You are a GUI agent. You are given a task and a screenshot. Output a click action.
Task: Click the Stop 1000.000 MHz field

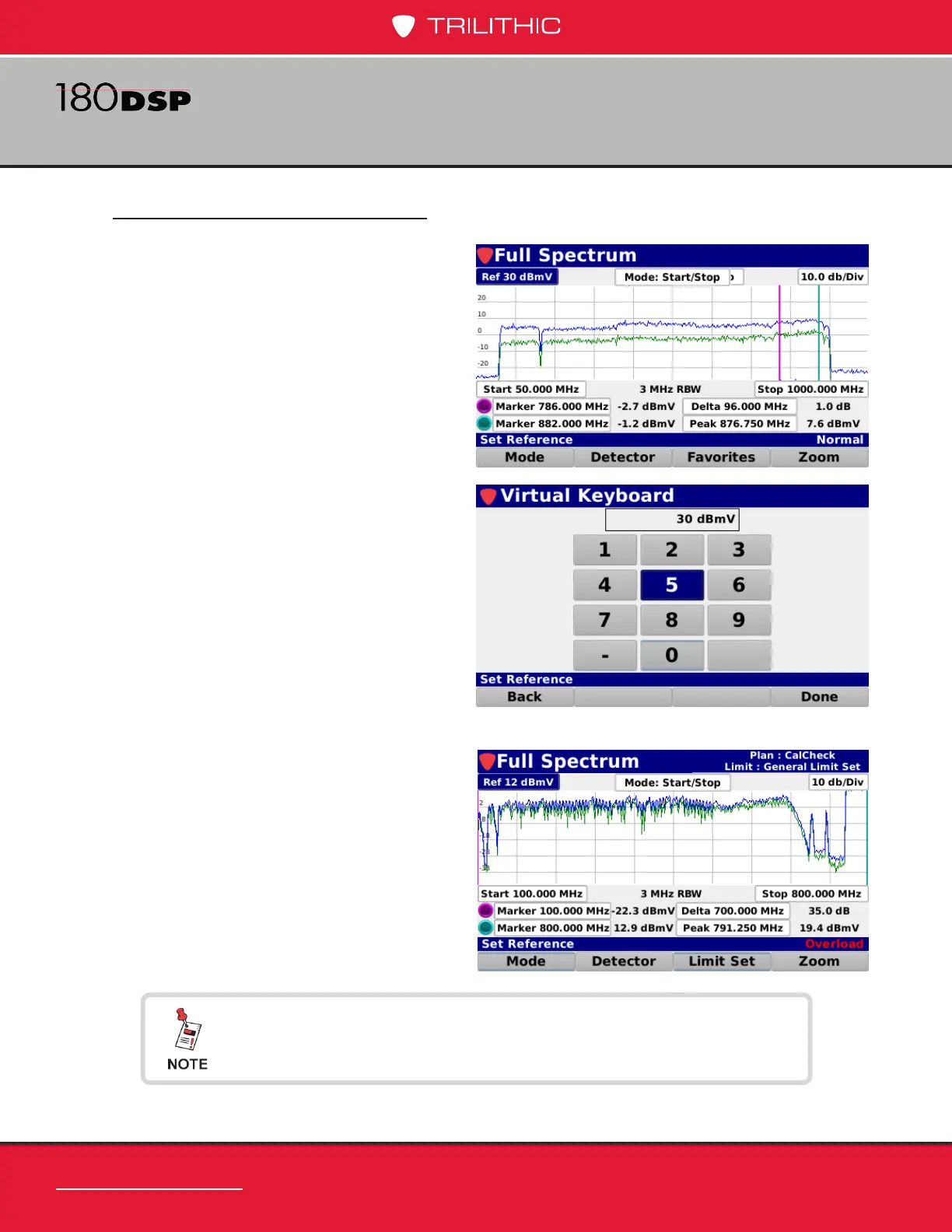(810, 390)
